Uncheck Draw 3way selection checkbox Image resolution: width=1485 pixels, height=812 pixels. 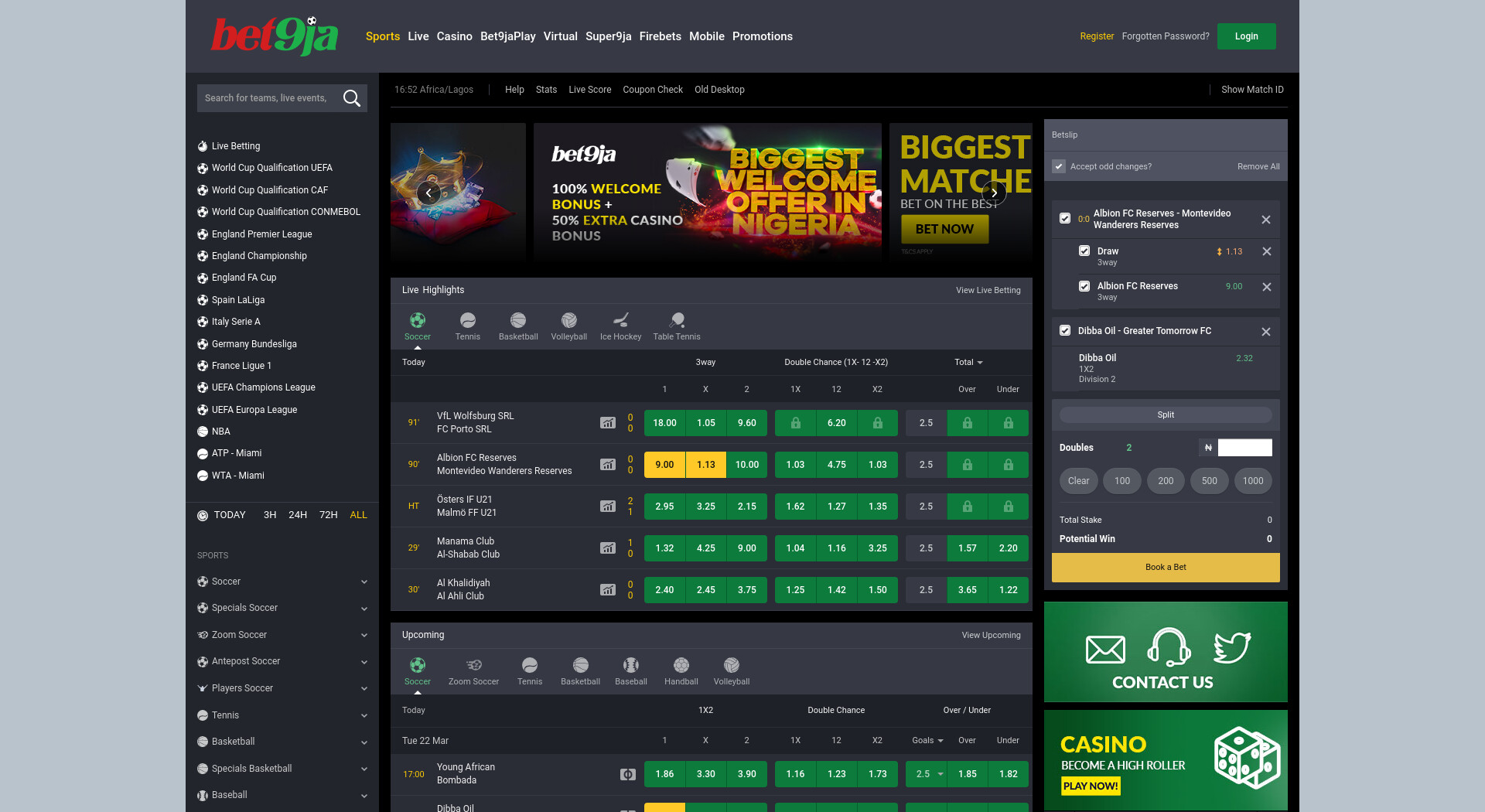pos(1084,251)
